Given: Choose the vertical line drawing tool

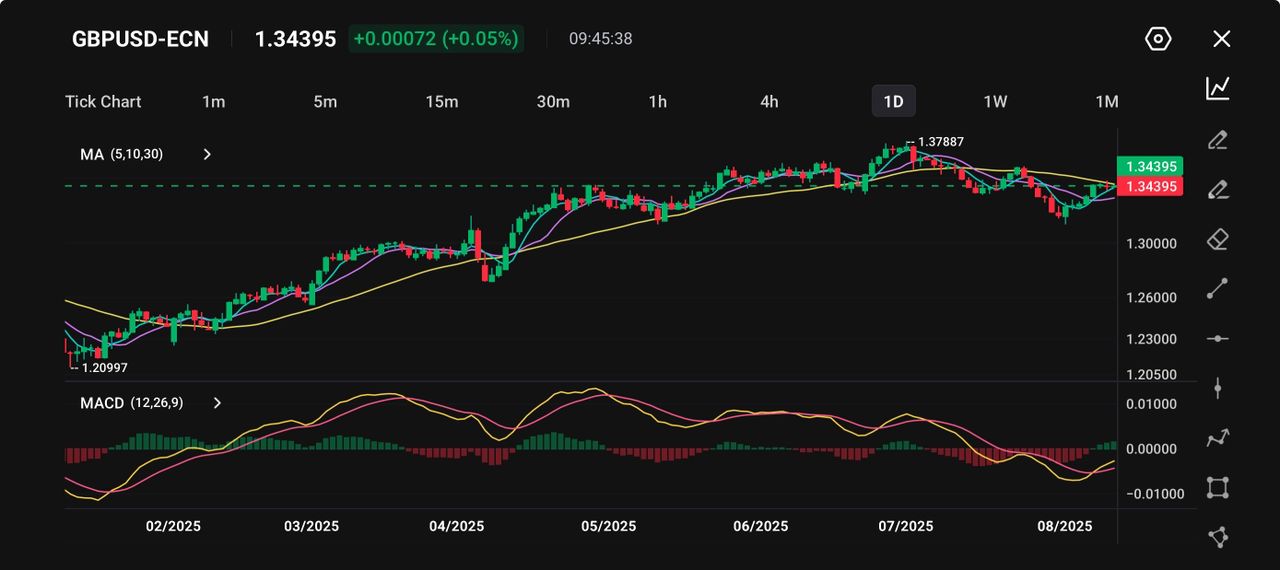Looking at the screenshot, I should pyautogui.click(x=1217, y=388).
